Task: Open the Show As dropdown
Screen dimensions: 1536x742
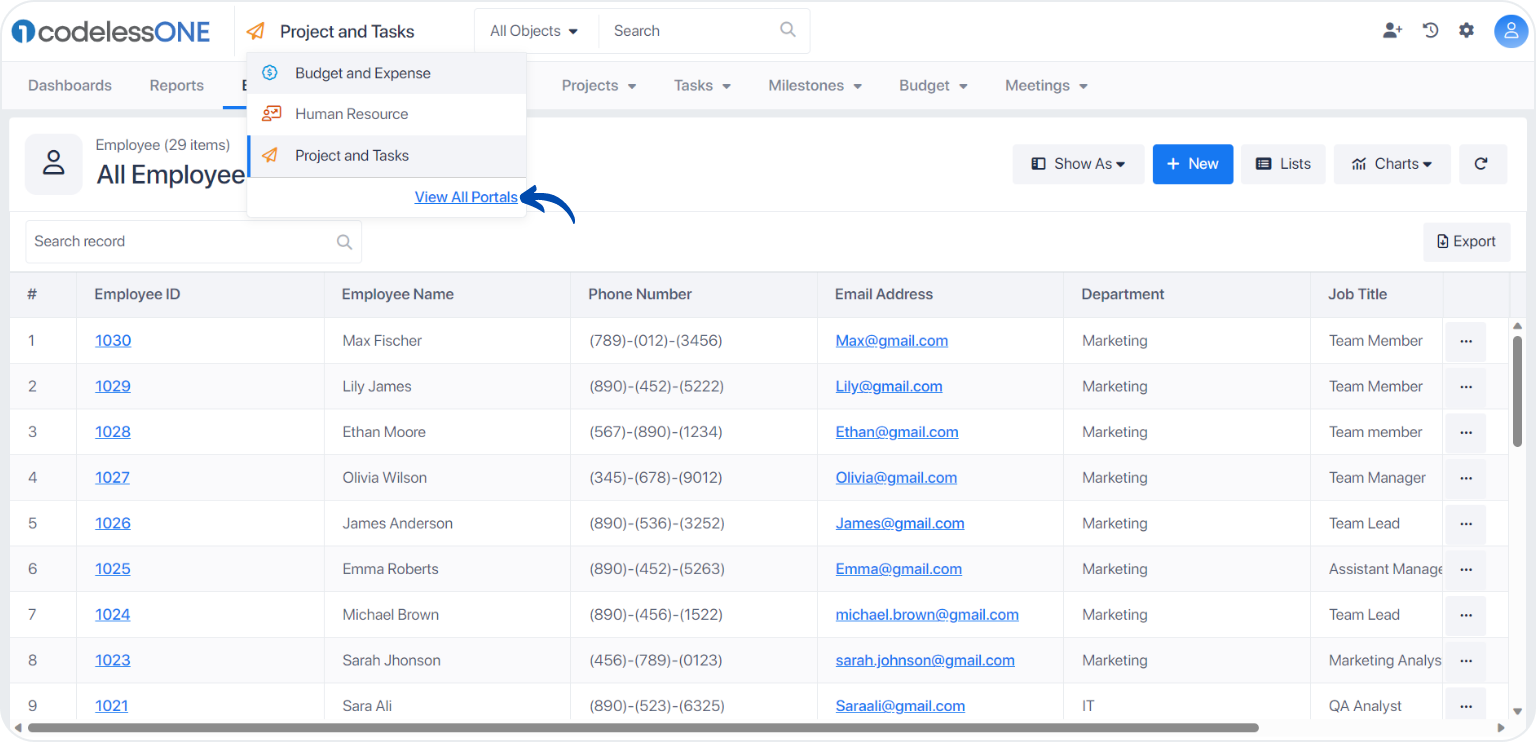Action: click(1078, 164)
